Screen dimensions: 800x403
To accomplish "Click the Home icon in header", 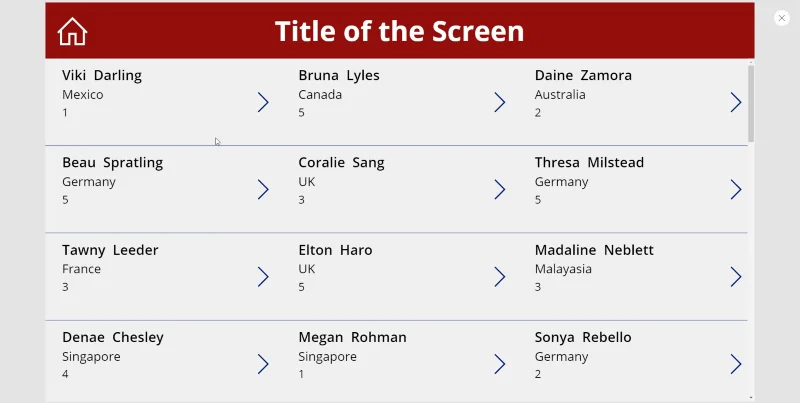I will [72, 32].
